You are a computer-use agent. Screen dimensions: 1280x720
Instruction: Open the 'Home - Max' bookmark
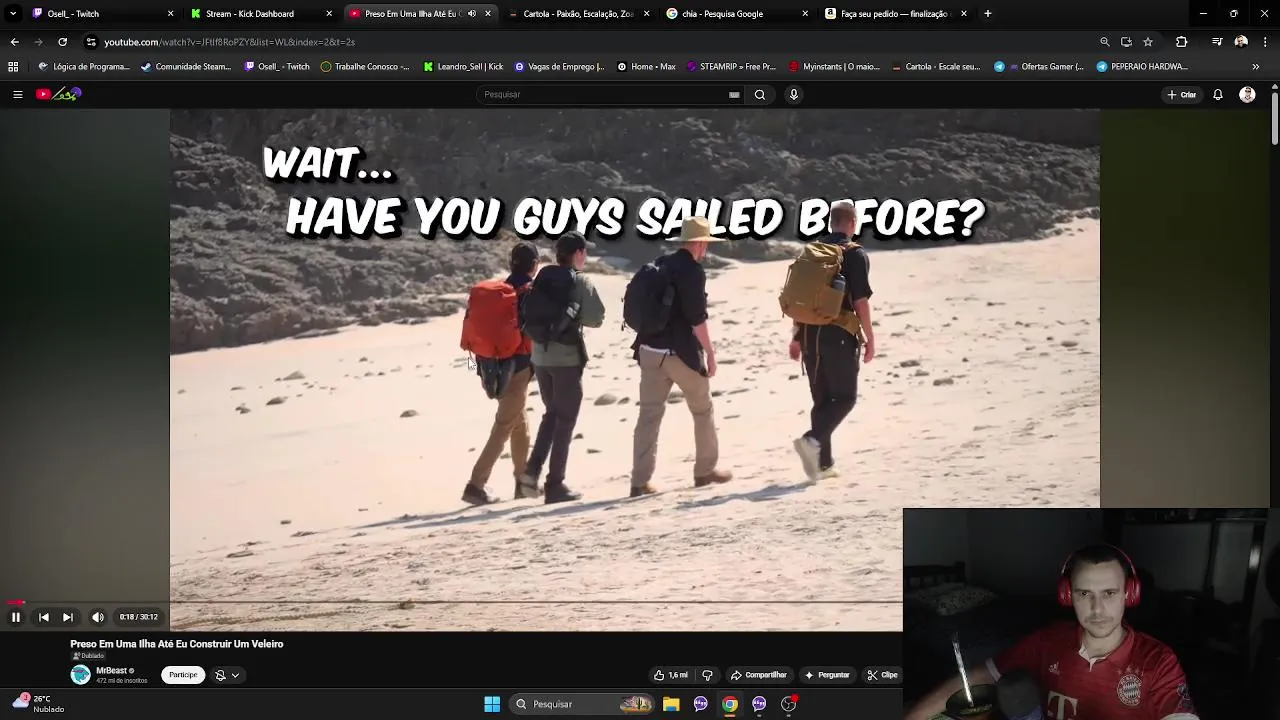click(x=646, y=67)
